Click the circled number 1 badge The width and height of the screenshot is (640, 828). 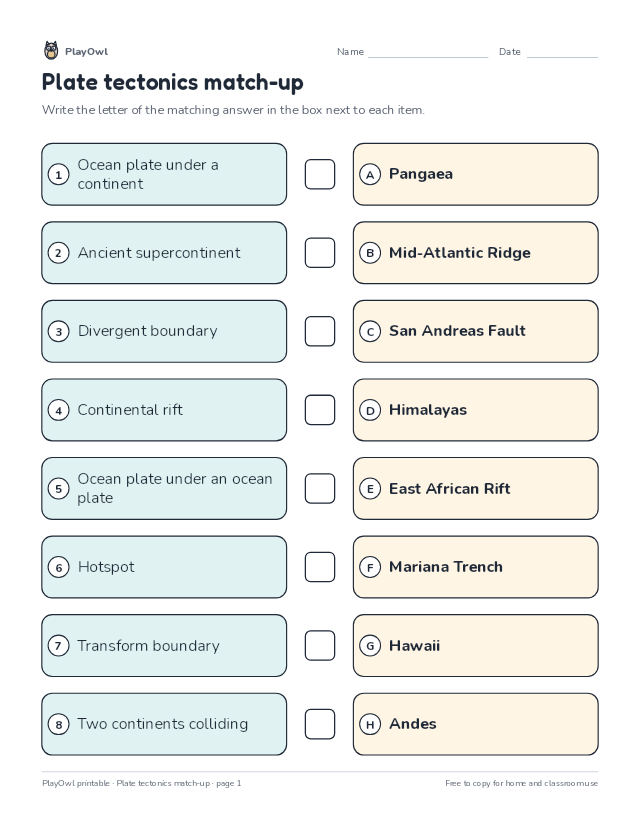click(x=59, y=175)
